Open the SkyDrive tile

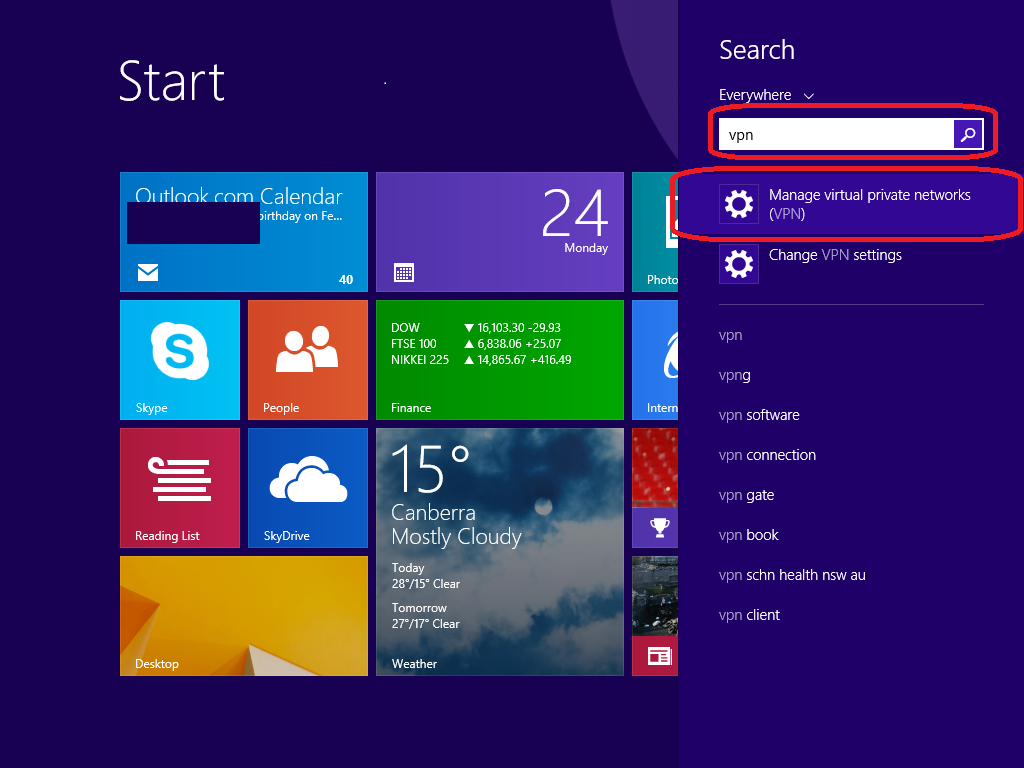[308, 488]
